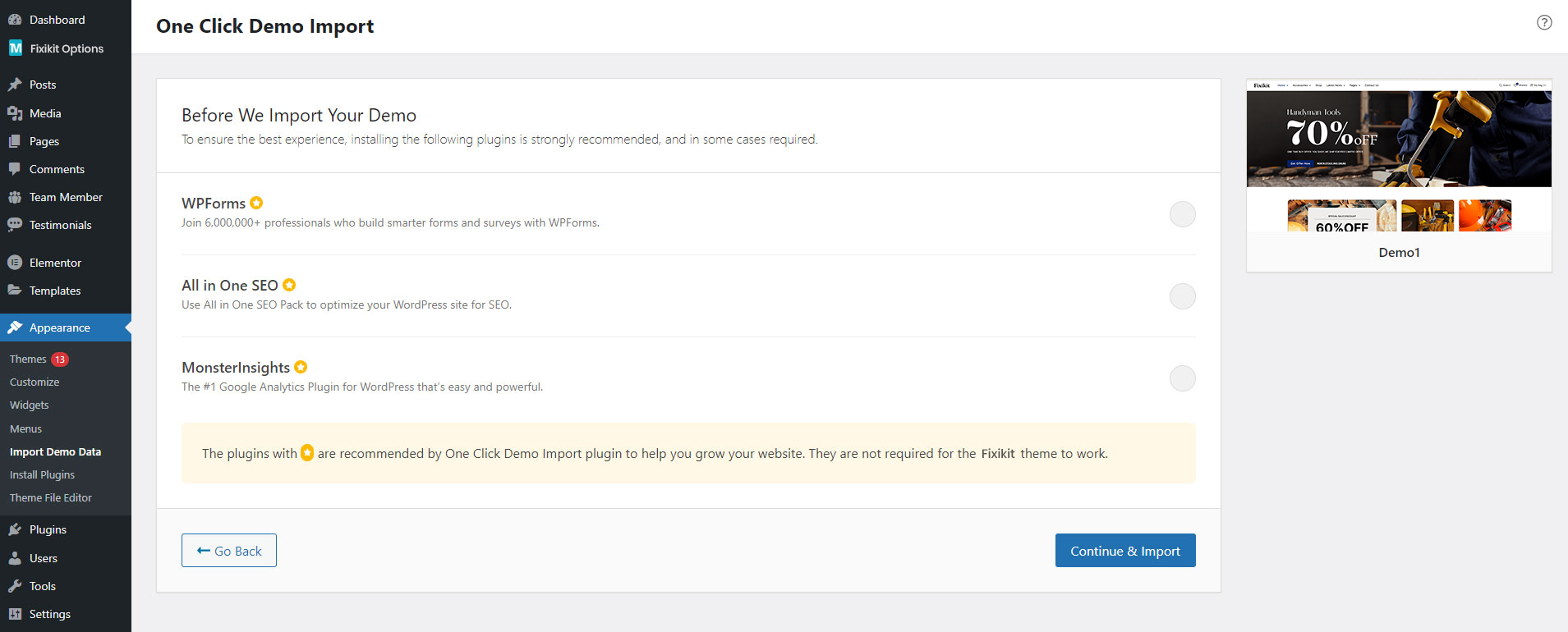Click the 'Before We Import Your Demo' heading
The height and width of the screenshot is (632, 1568).
299,115
